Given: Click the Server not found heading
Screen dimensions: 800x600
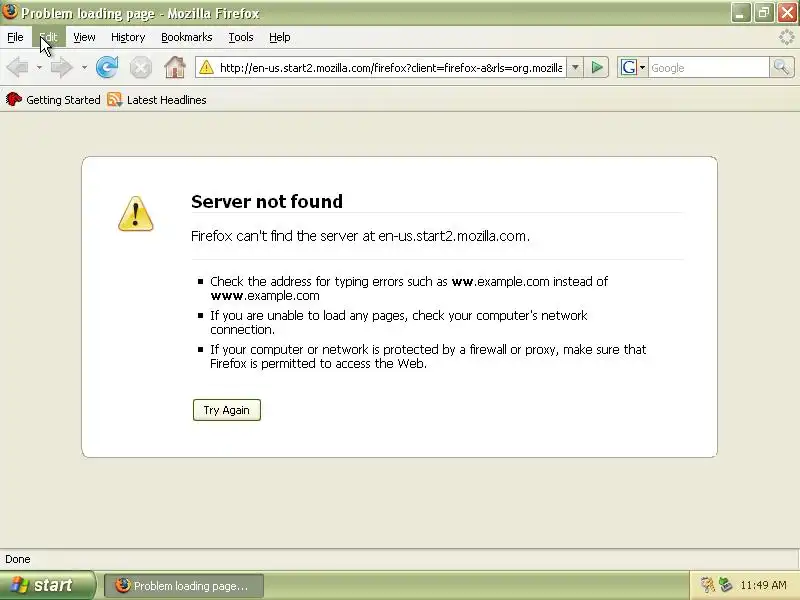Looking at the screenshot, I should click(267, 202).
